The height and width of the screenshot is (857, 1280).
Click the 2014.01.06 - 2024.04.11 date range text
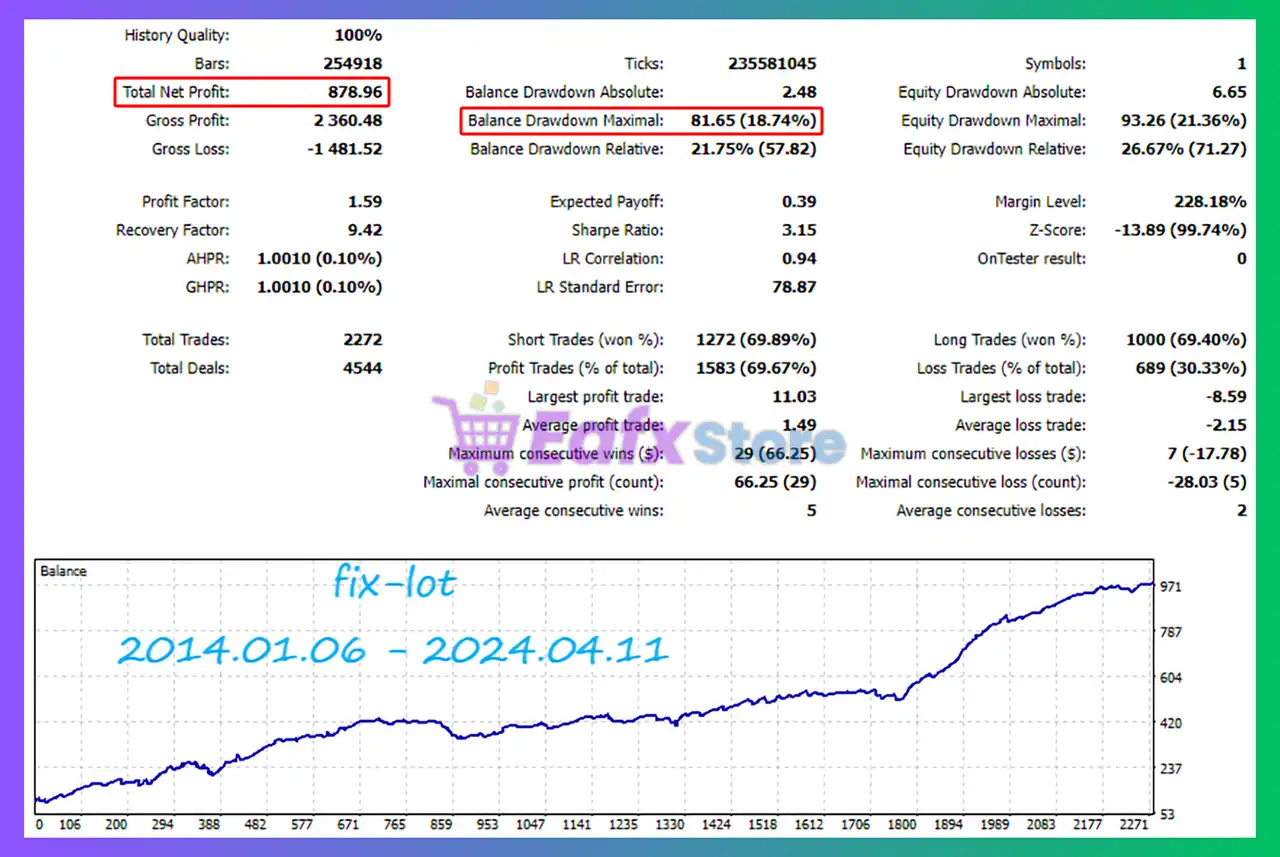(392, 650)
